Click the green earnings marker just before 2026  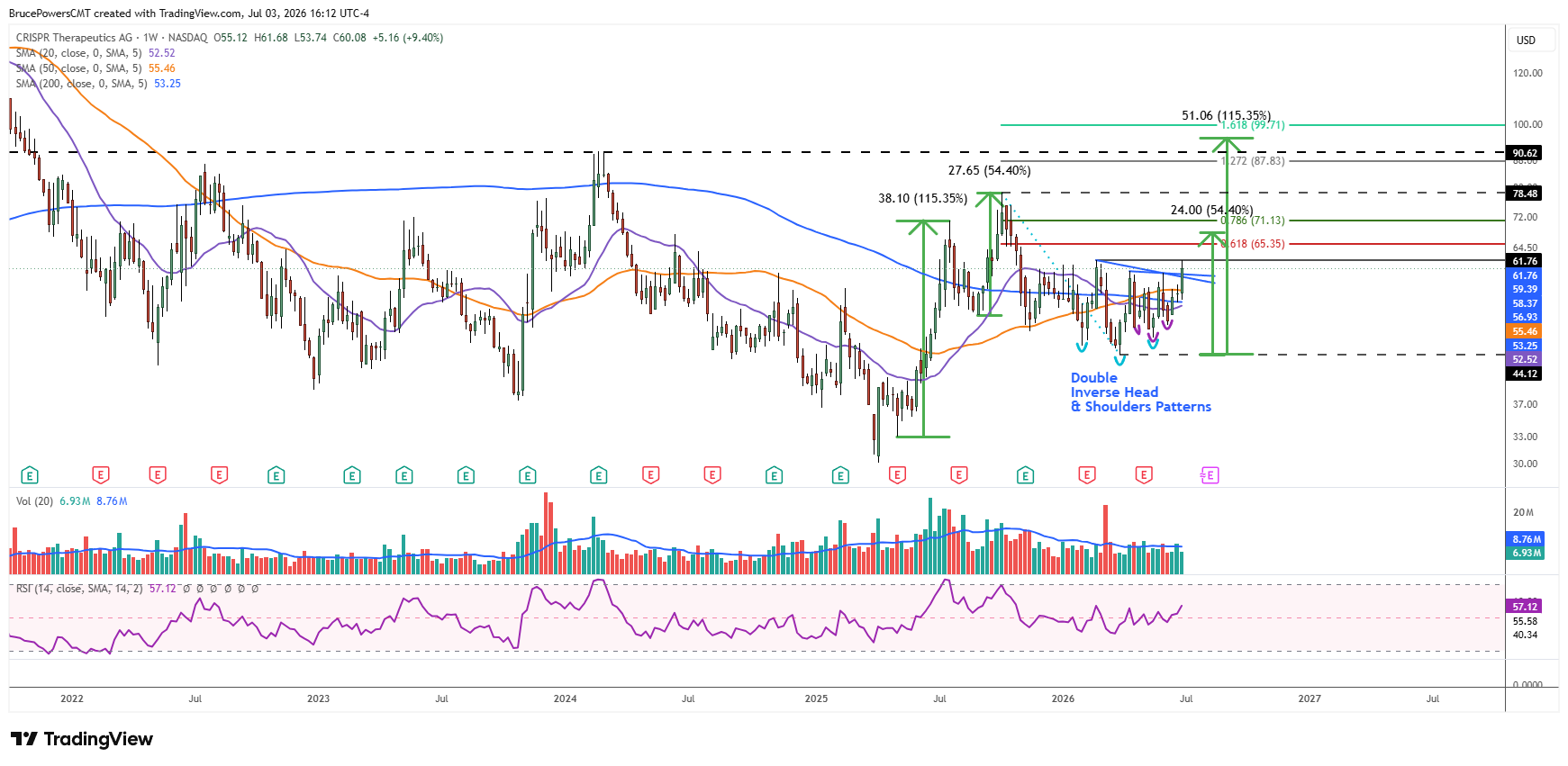click(1025, 475)
